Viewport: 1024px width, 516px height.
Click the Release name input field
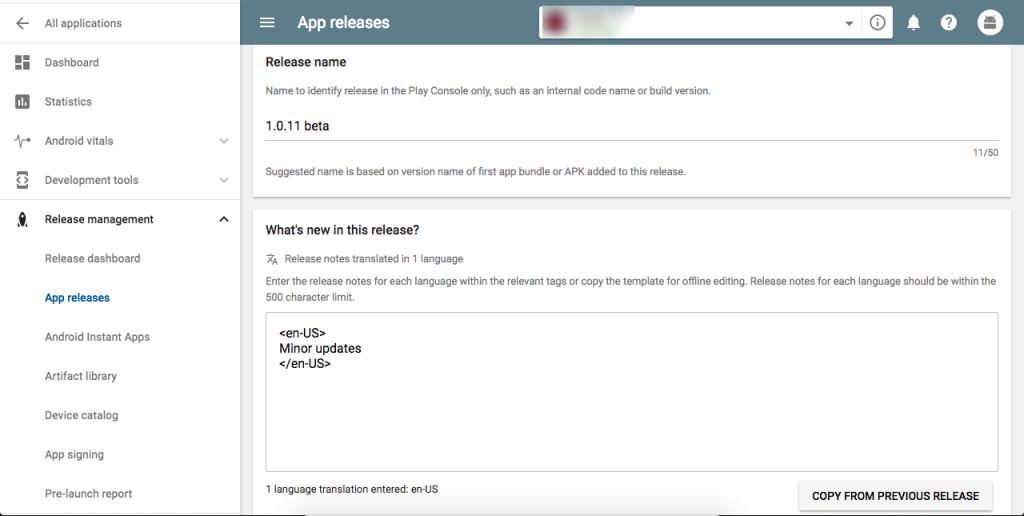pos(630,127)
